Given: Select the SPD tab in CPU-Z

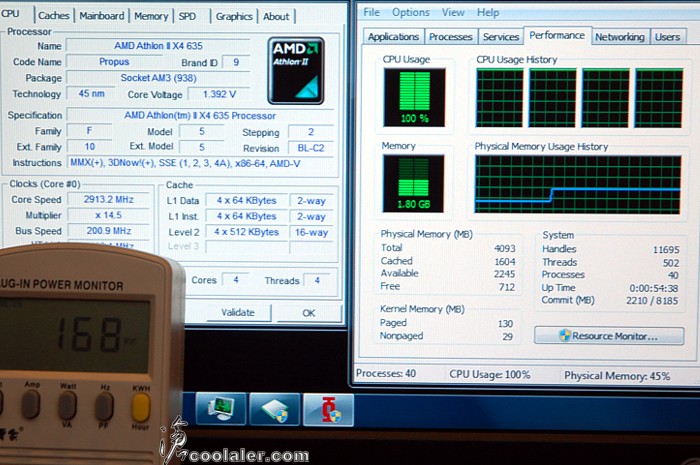Looking at the screenshot, I should [x=188, y=16].
